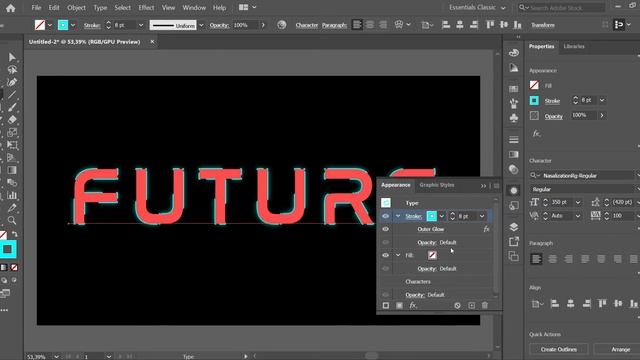This screenshot has width=640, height=360.
Task: Click Arrange button
Action: coord(620,349)
